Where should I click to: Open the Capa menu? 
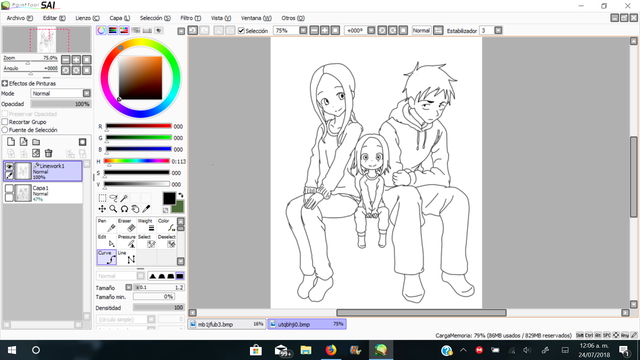120,18
